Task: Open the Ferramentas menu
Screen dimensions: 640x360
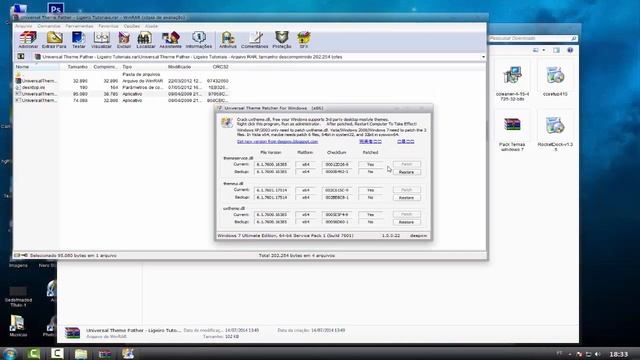Action: point(79,26)
